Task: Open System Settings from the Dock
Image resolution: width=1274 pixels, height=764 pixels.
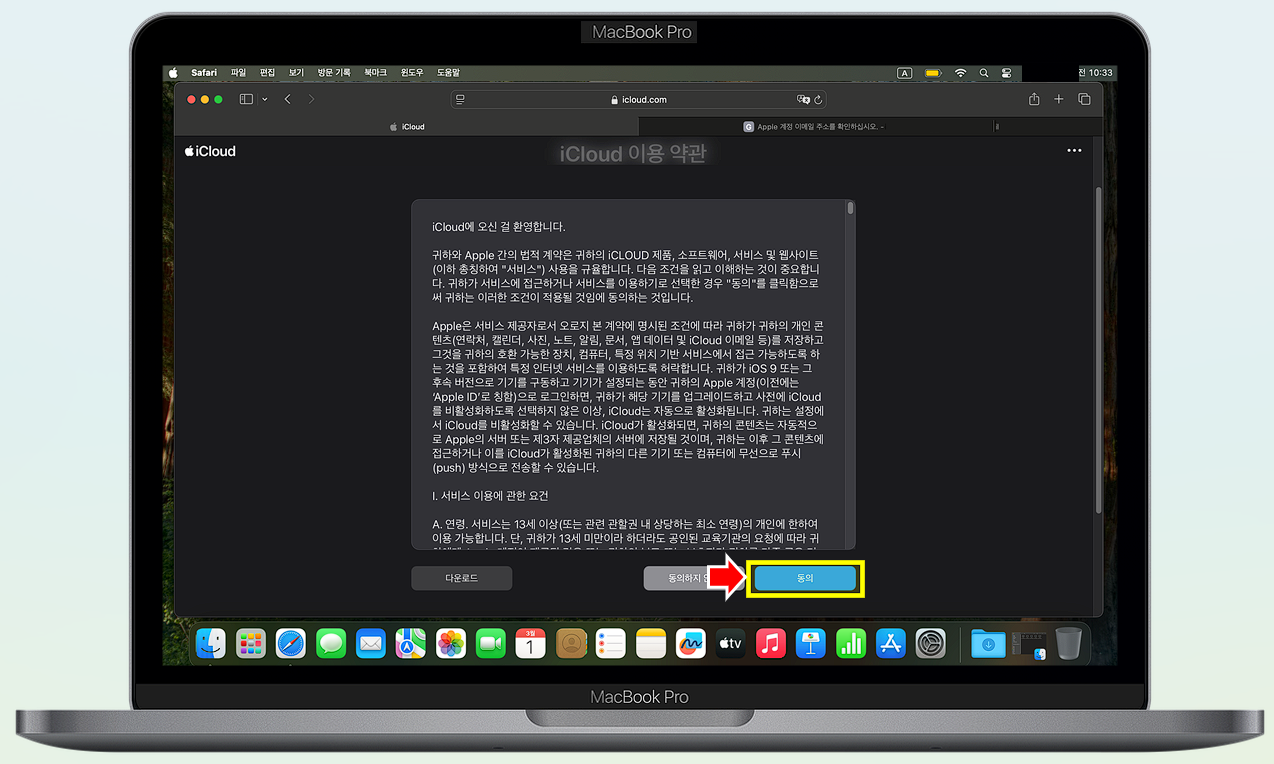Action: pos(931,643)
